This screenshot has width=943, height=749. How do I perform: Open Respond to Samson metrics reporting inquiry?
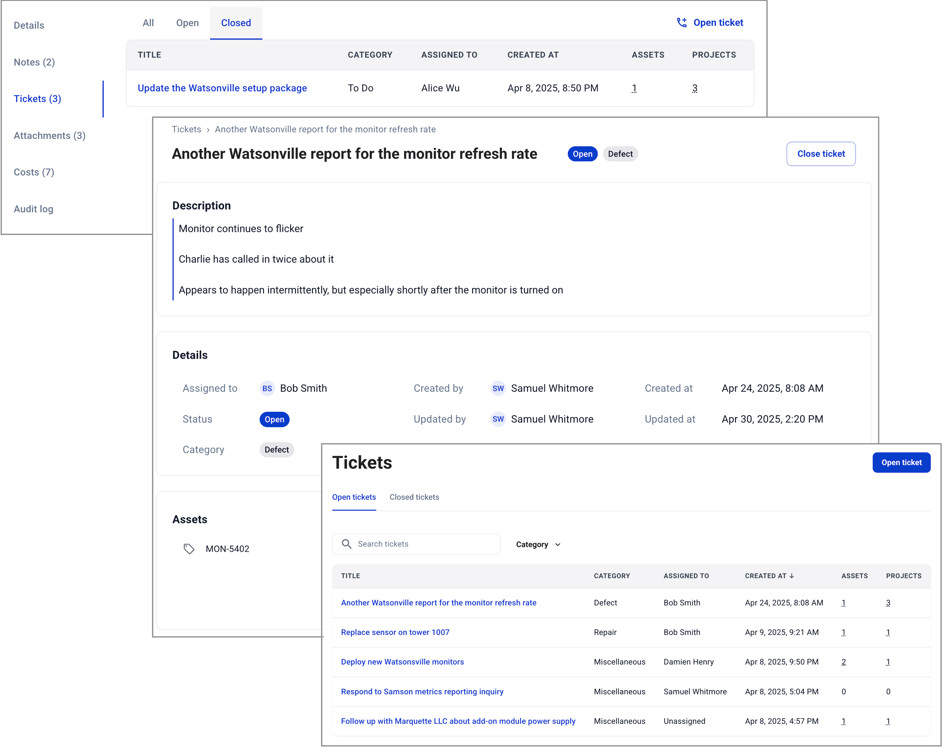coord(422,692)
